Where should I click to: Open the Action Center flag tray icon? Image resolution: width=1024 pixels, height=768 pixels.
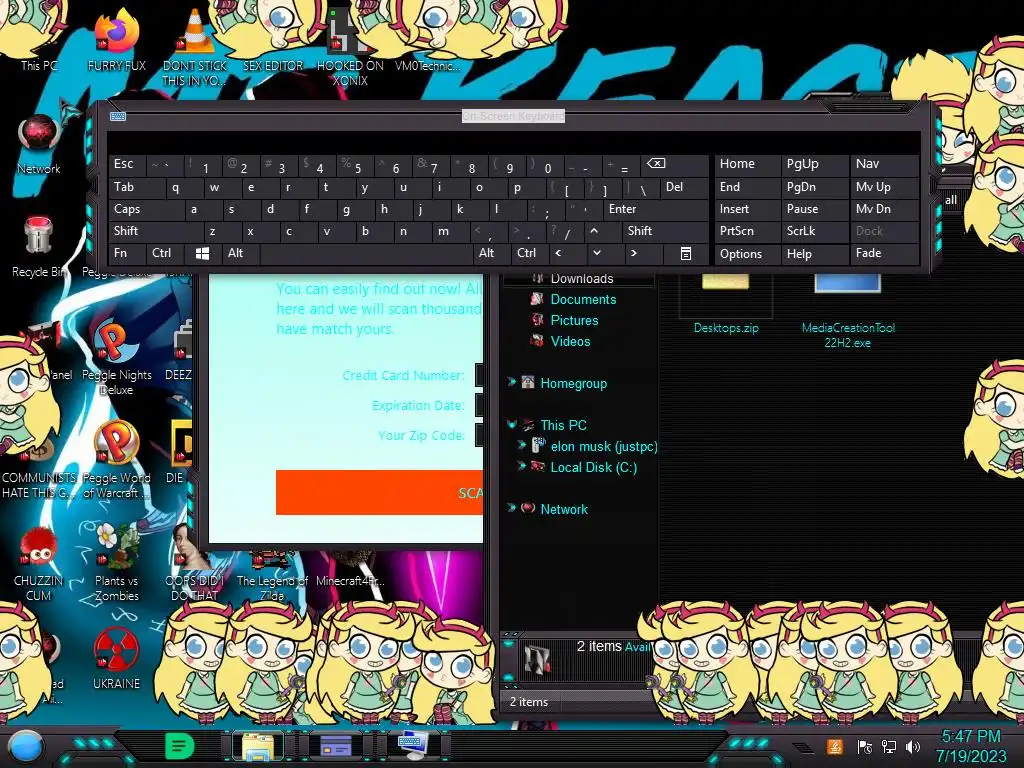[865, 747]
